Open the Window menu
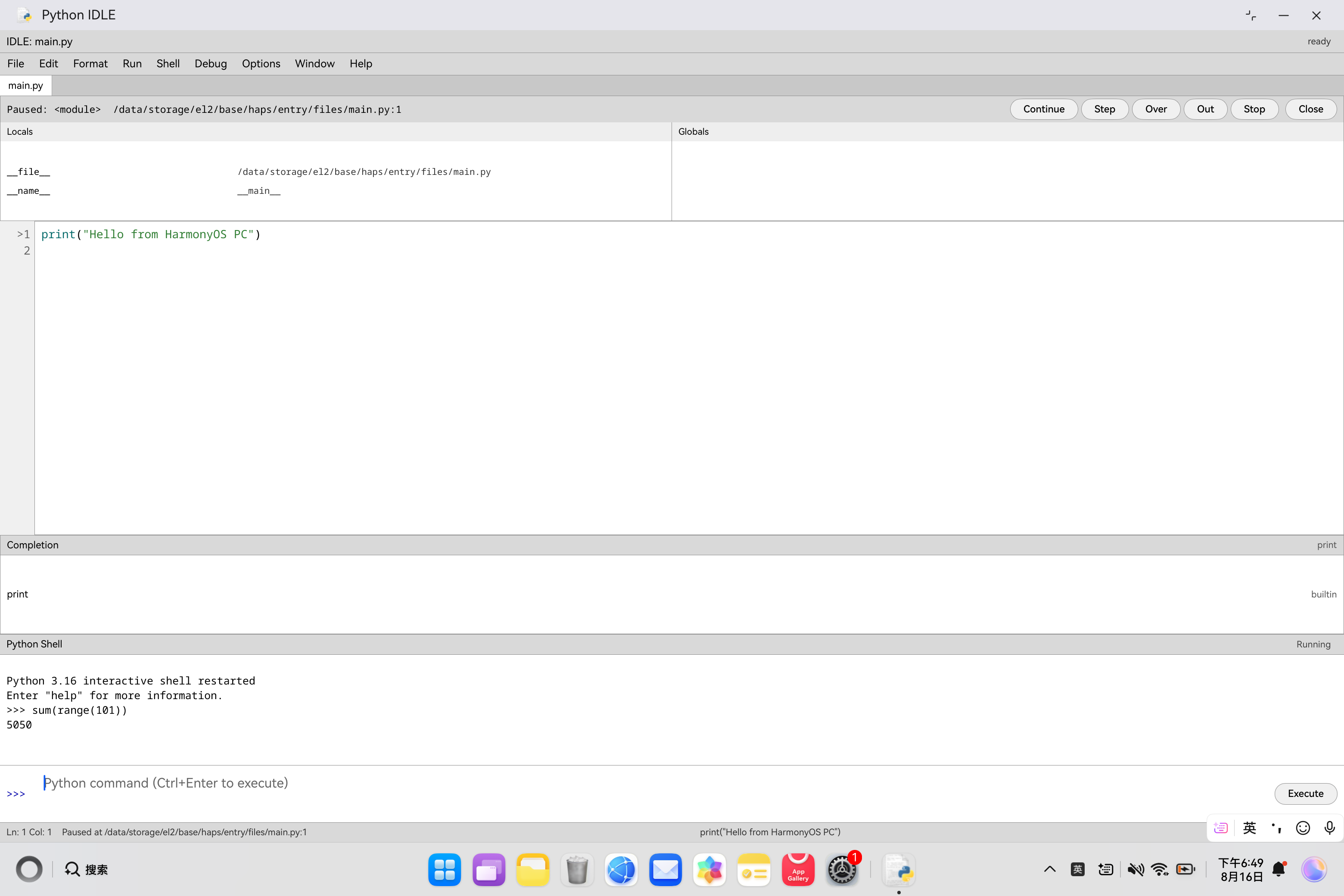 click(x=315, y=63)
